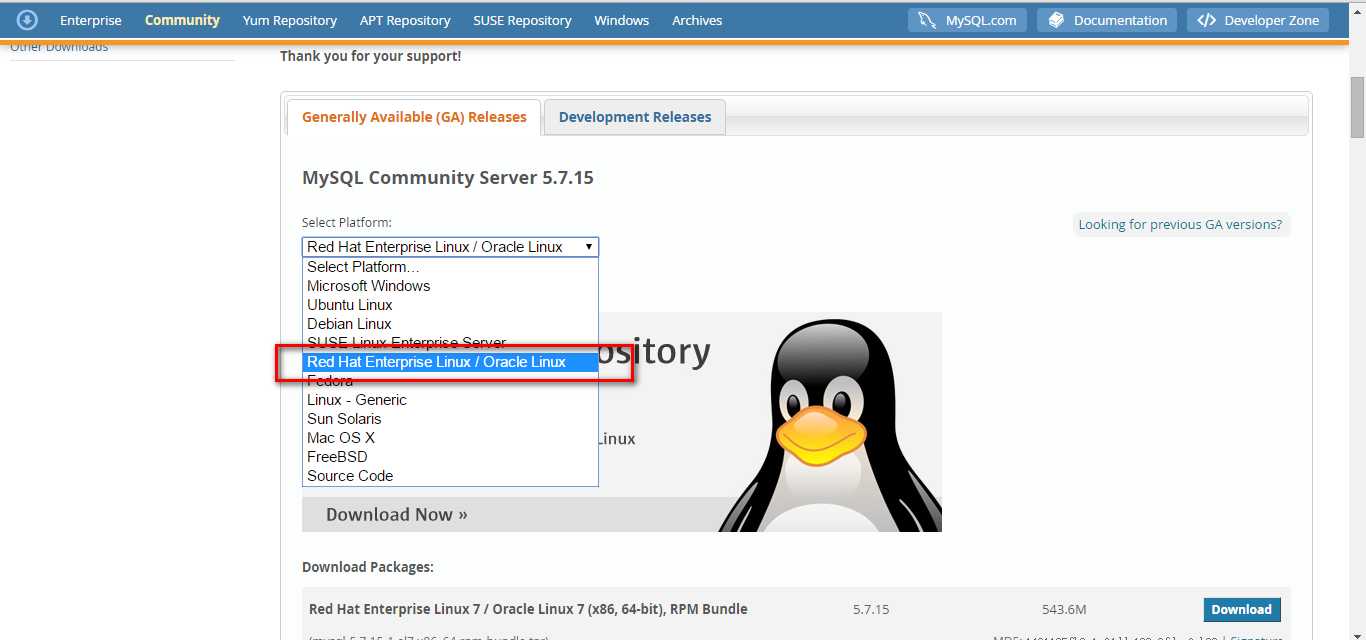Viewport: 1366px width, 640px height.
Task: Choose Linux - Generic platform option
Action: pos(450,400)
